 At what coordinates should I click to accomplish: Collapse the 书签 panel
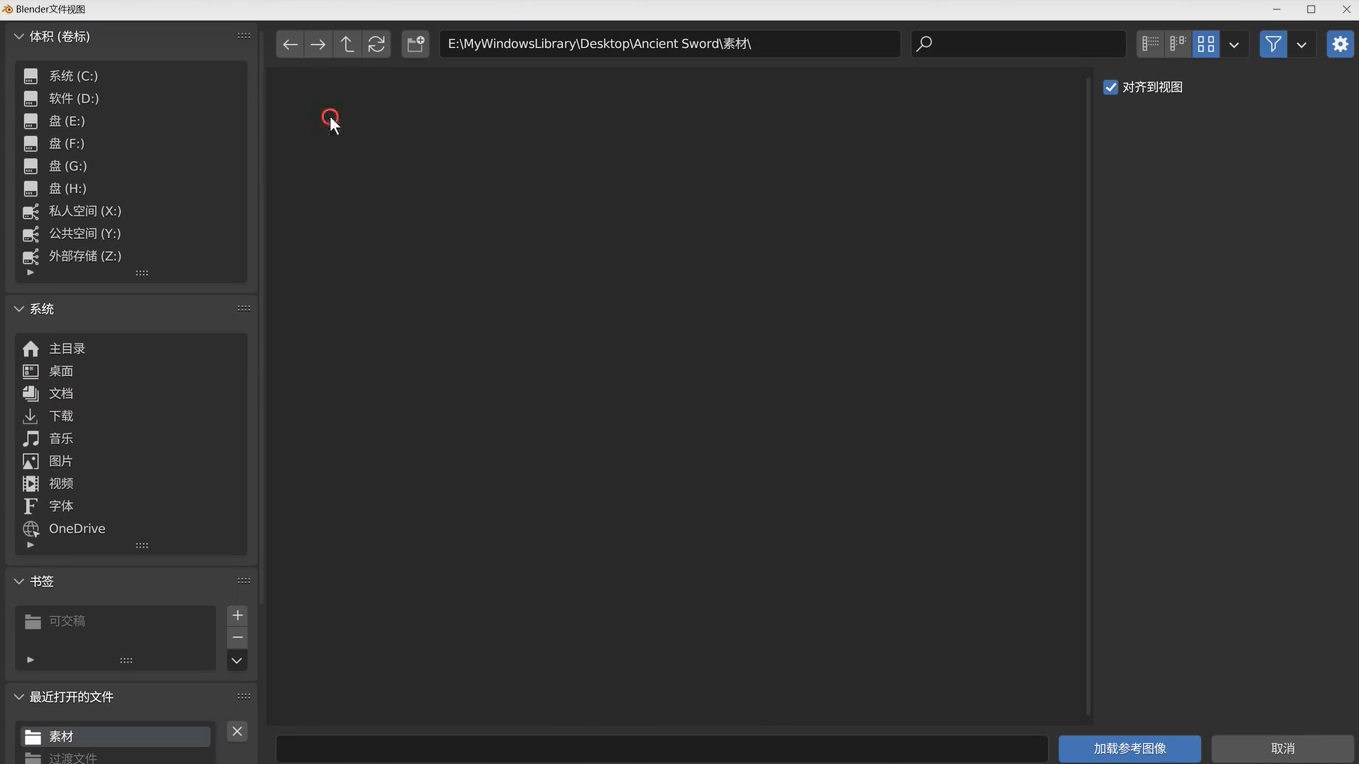coord(19,581)
